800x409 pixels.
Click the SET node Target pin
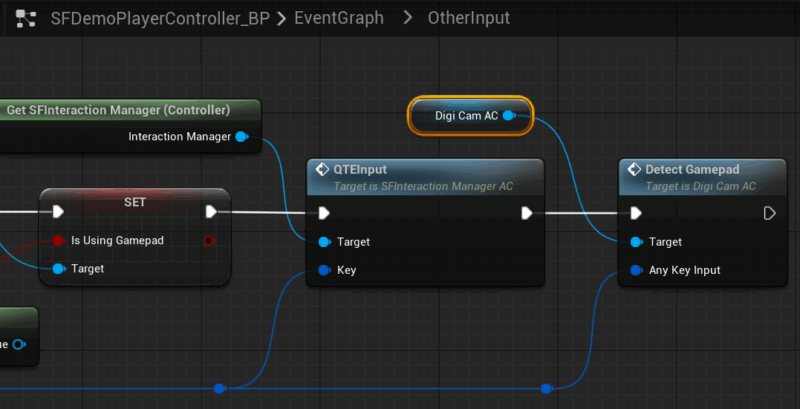[x=57, y=268]
